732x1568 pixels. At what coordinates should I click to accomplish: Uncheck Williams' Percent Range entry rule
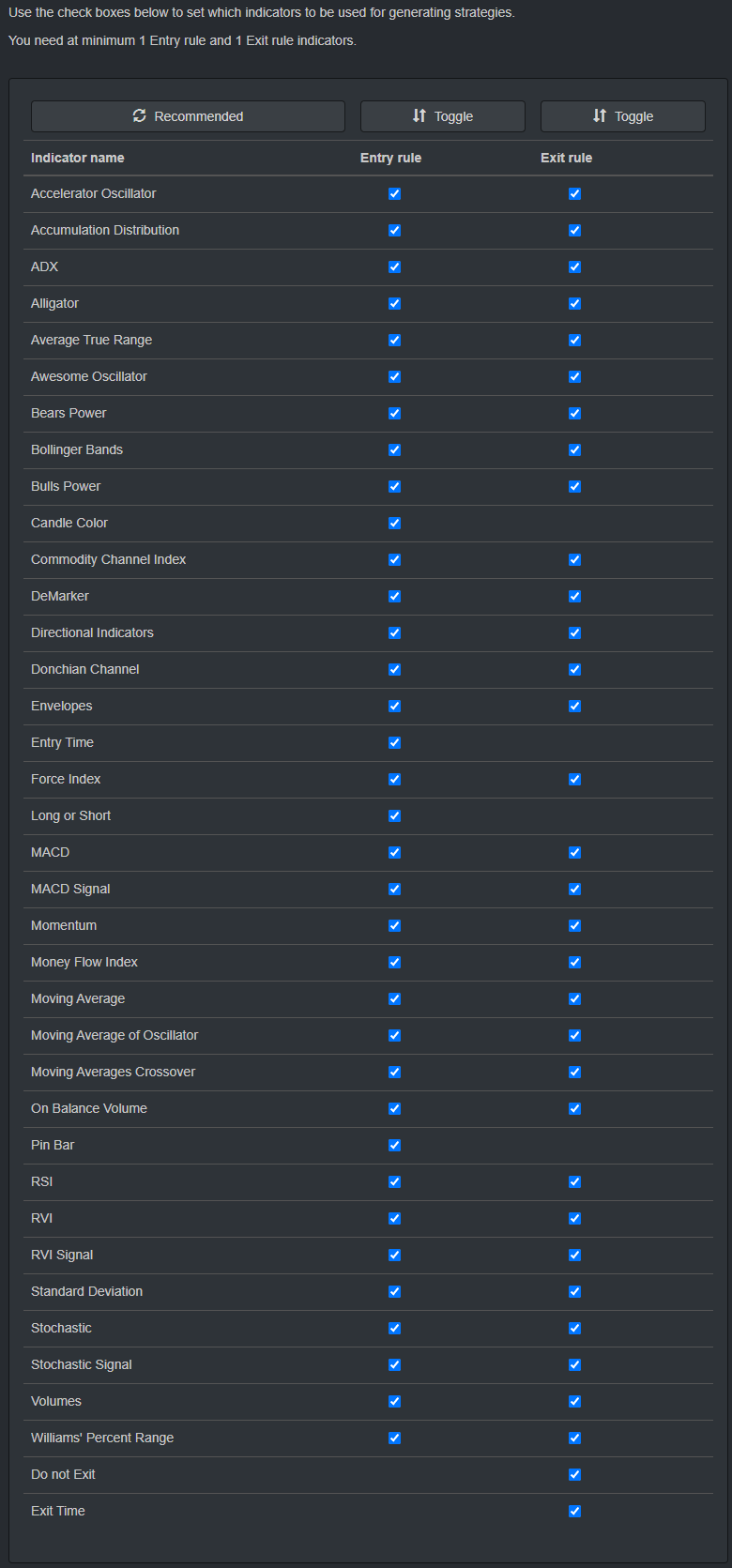(x=394, y=1438)
